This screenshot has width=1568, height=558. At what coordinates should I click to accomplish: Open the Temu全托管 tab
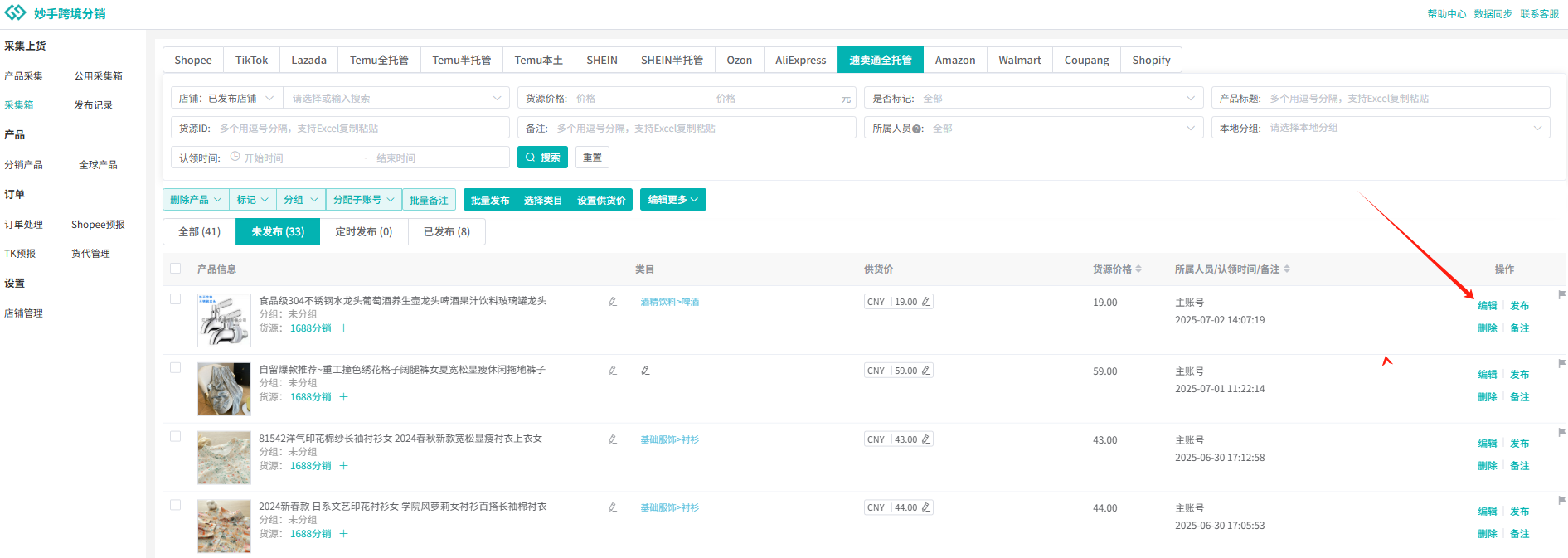click(x=379, y=60)
